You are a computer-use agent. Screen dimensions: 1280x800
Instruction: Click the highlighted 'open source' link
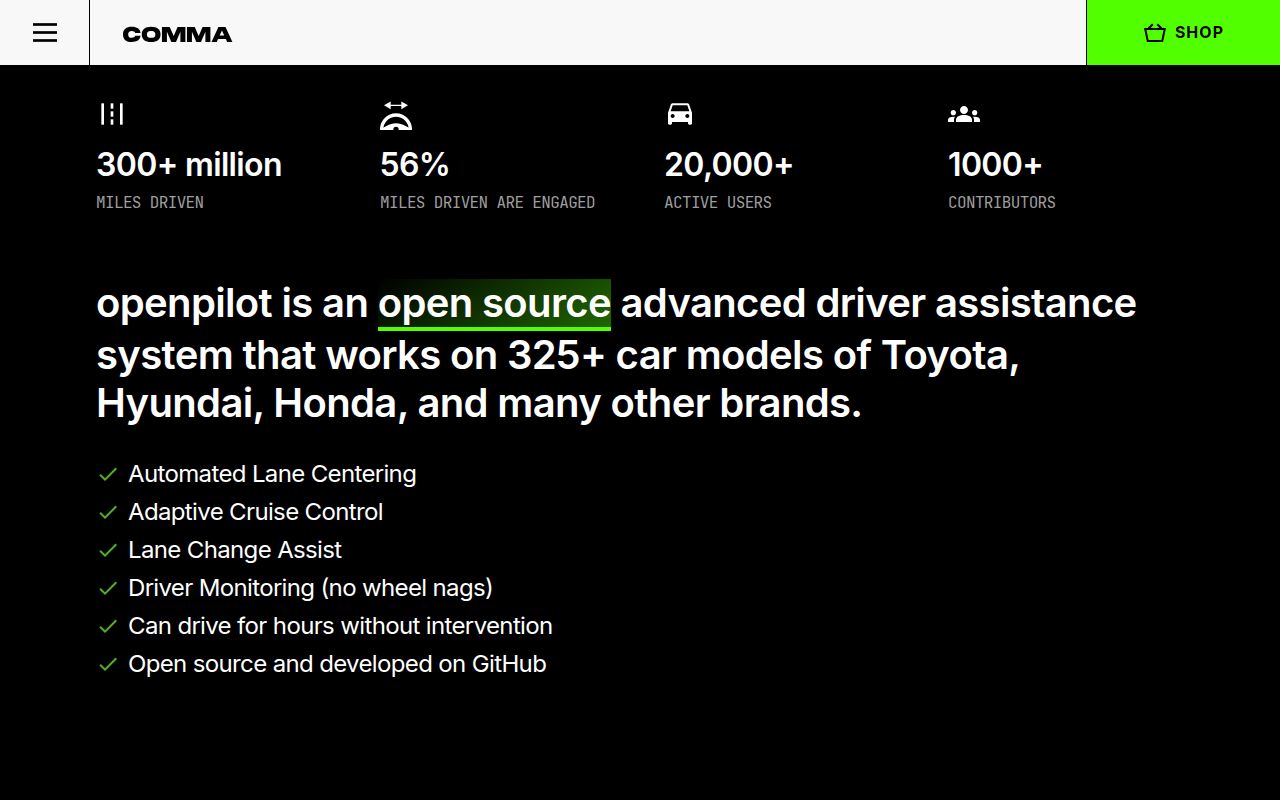pyautogui.click(x=494, y=303)
